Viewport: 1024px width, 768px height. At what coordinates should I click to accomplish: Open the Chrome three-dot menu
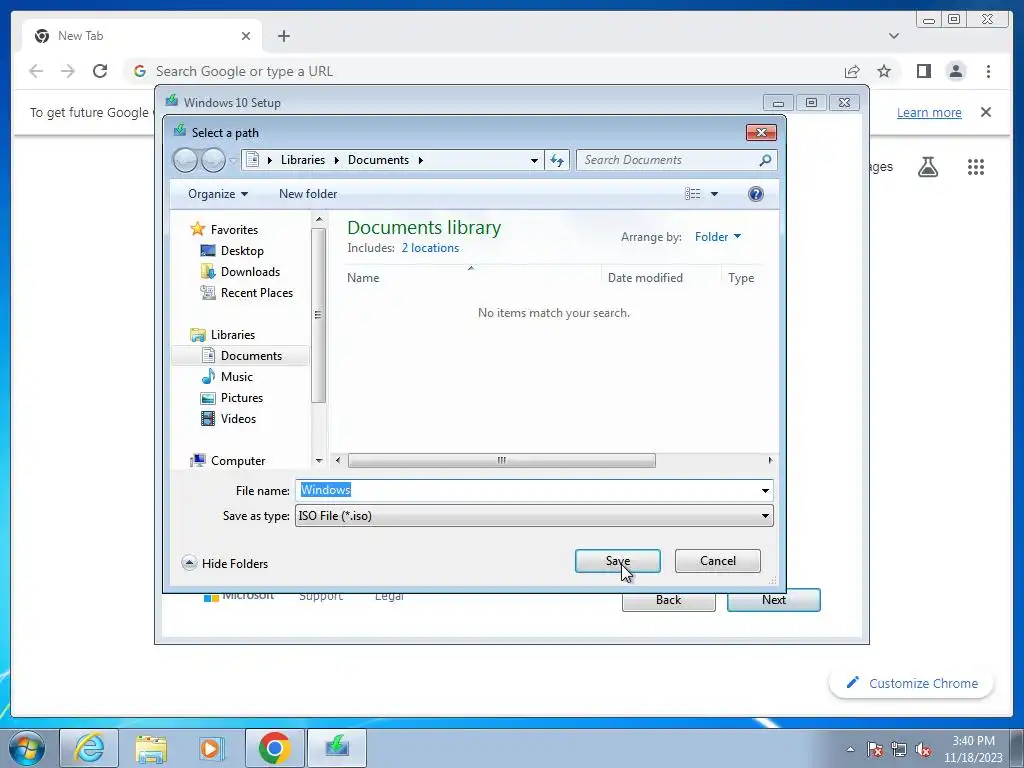pyautogui.click(x=988, y=71)
